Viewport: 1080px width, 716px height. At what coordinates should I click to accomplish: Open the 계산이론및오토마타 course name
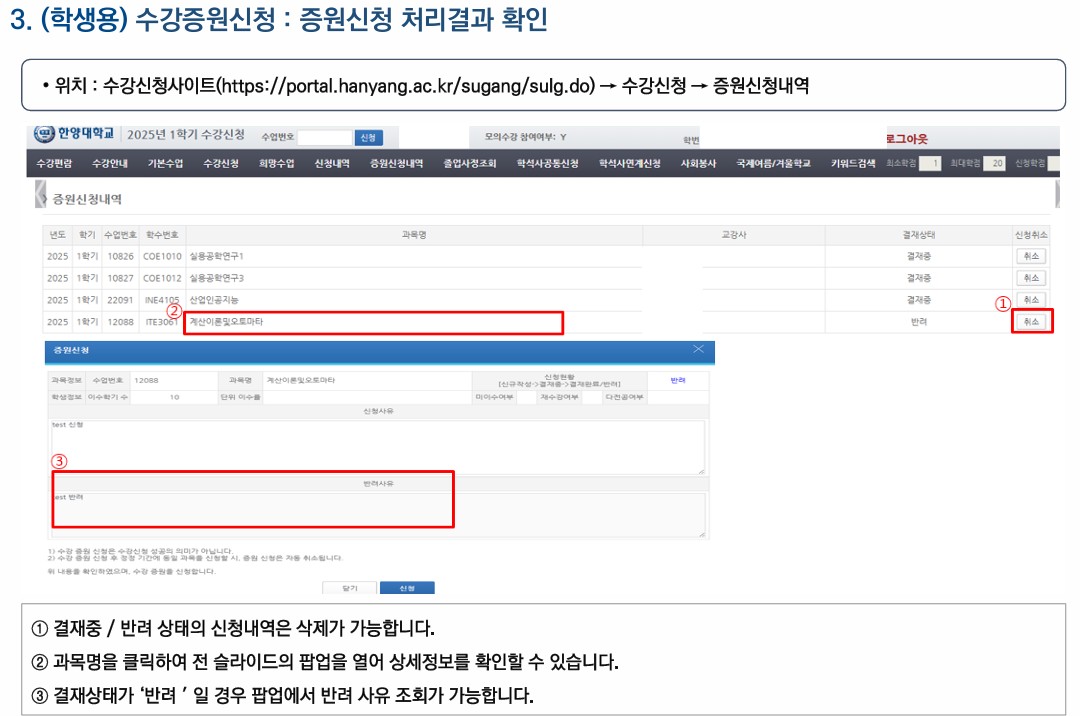tap(226, 322)
